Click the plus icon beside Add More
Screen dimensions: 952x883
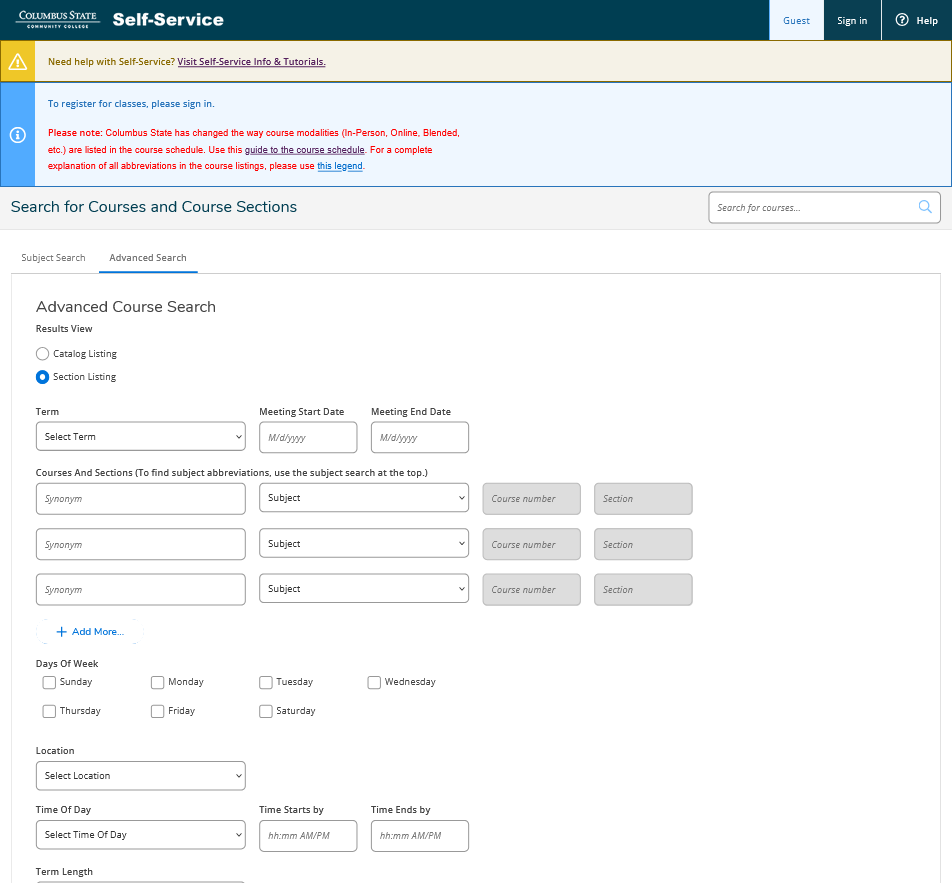click(61, 632)
